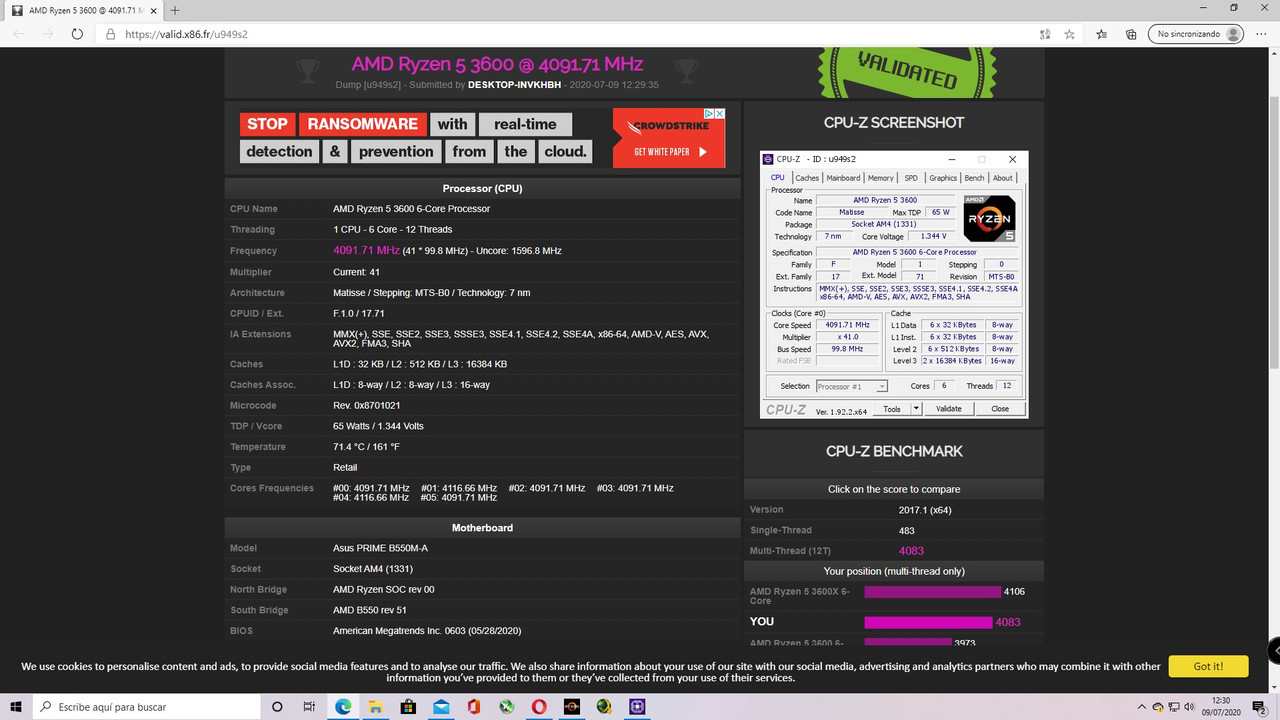
Task: Click the forward navigation arrow
Action: coord(47,33)
